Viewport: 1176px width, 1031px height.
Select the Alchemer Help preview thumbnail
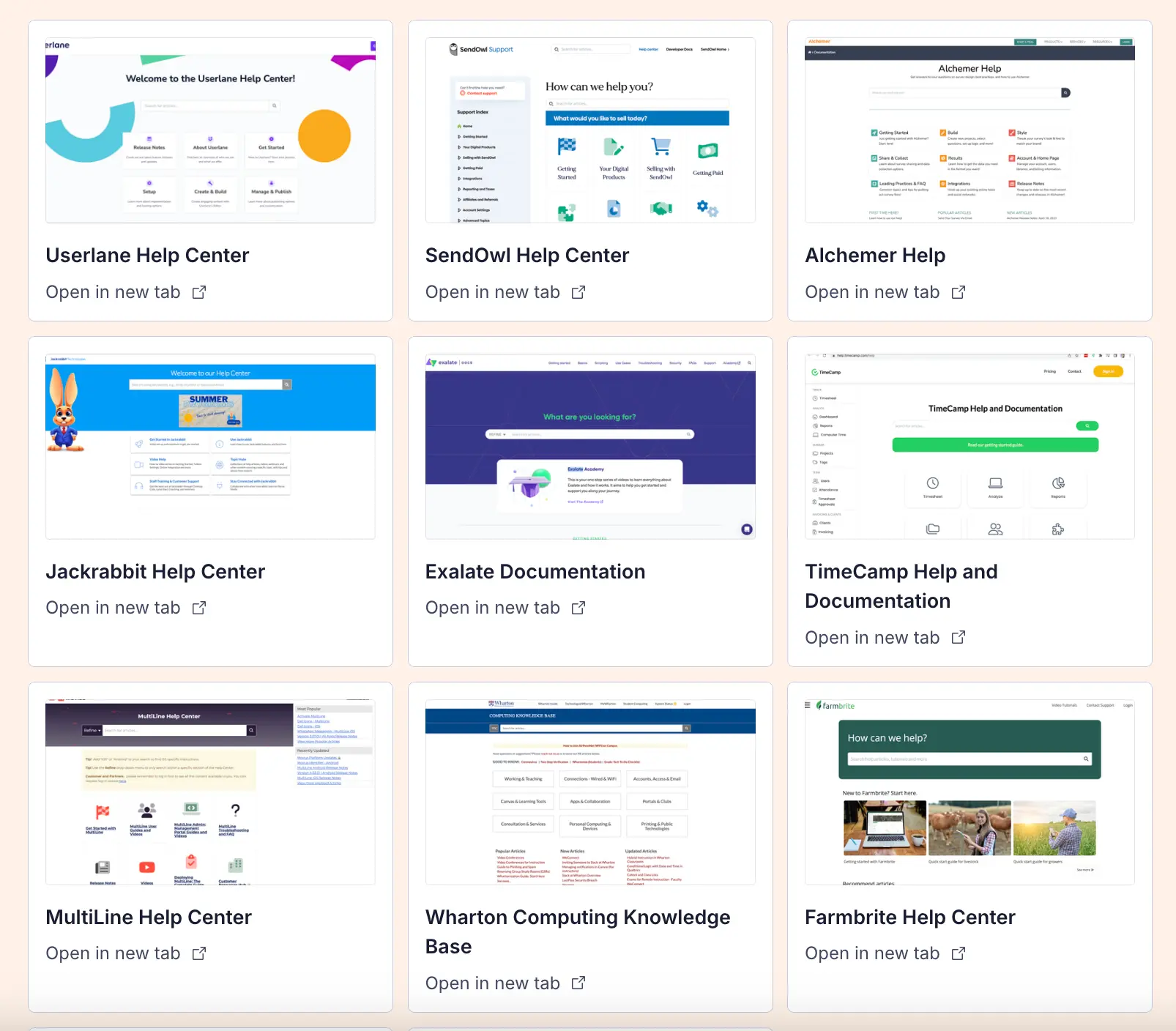coord(970,130)
